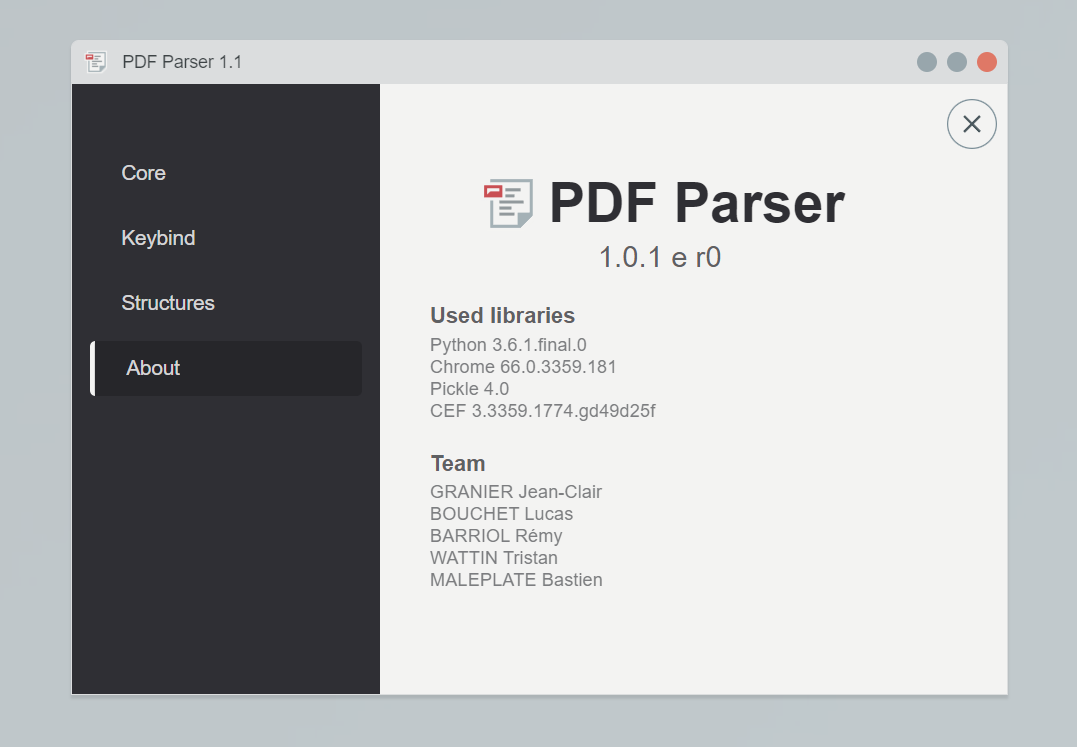Open the Keybind settings section
The height and width of the screenshot is (747, 1077).
[158, 238]
